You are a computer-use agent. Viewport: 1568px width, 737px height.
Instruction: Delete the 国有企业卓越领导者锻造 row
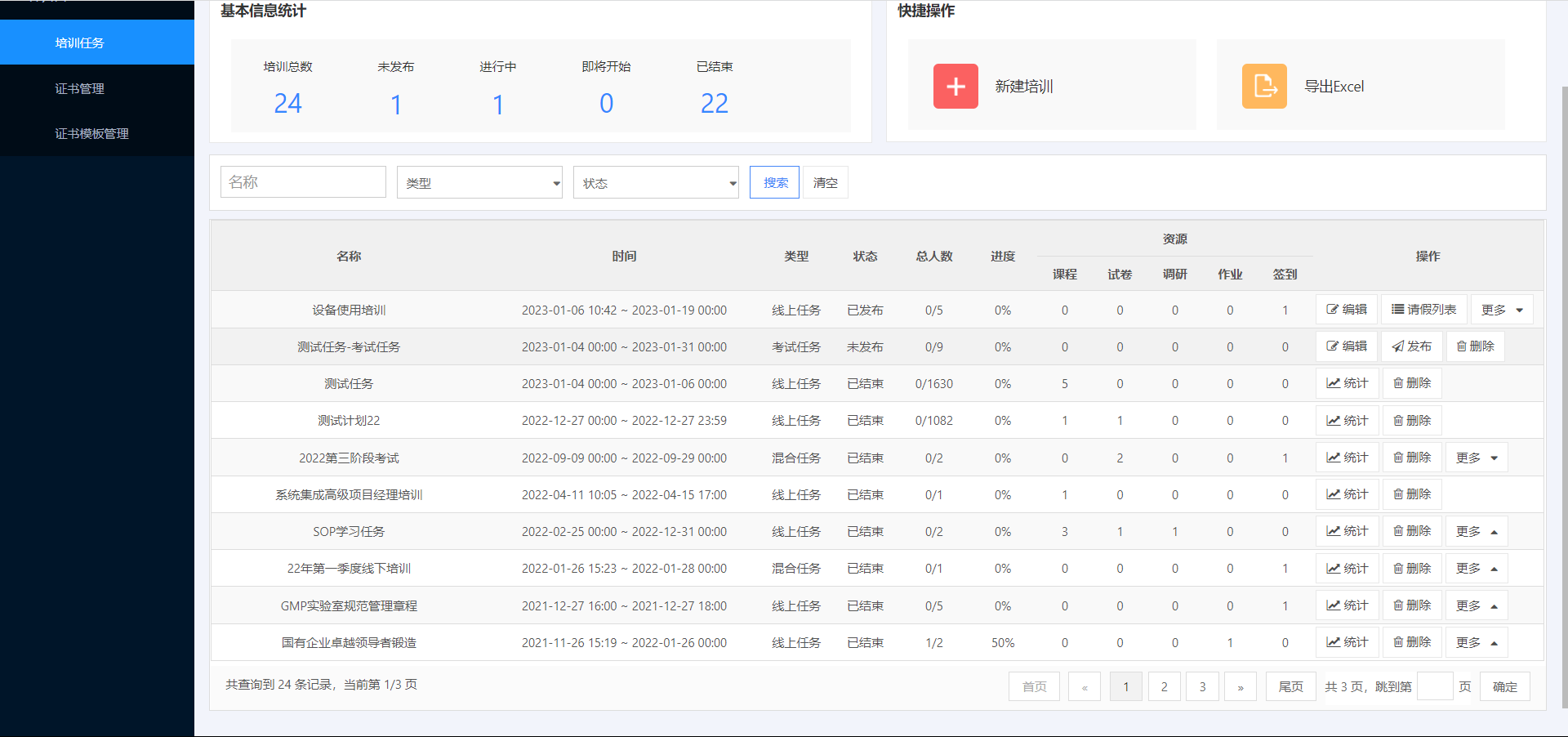1412,642
